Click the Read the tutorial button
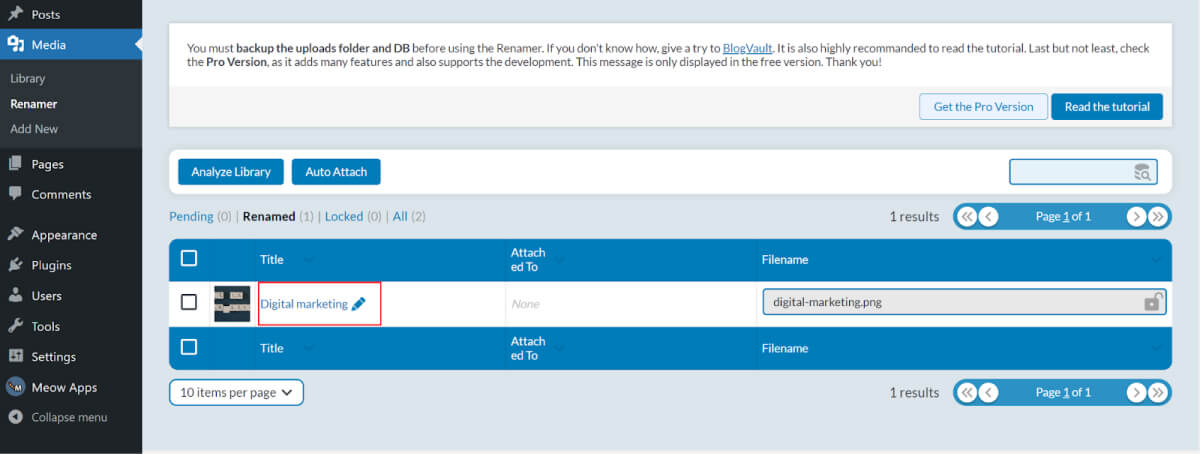 tap(1107, 107)
